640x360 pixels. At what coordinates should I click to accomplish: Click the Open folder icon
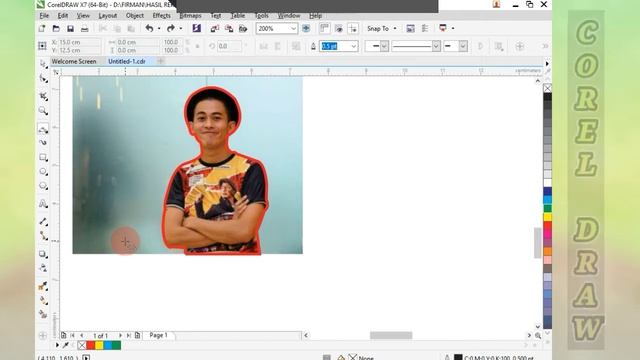tap(56, 29)
